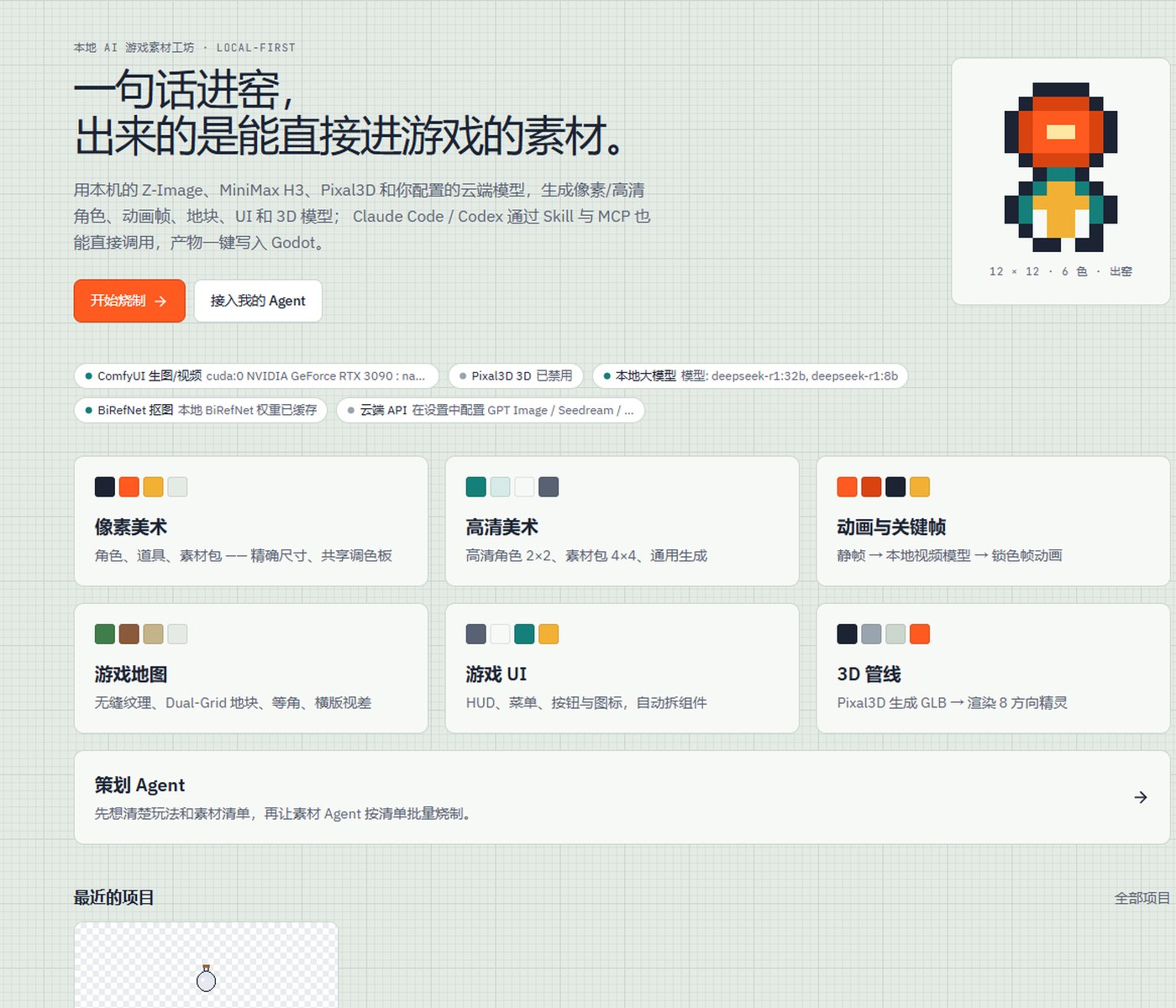Click the 开始烧制 start button

pos(129,301)
